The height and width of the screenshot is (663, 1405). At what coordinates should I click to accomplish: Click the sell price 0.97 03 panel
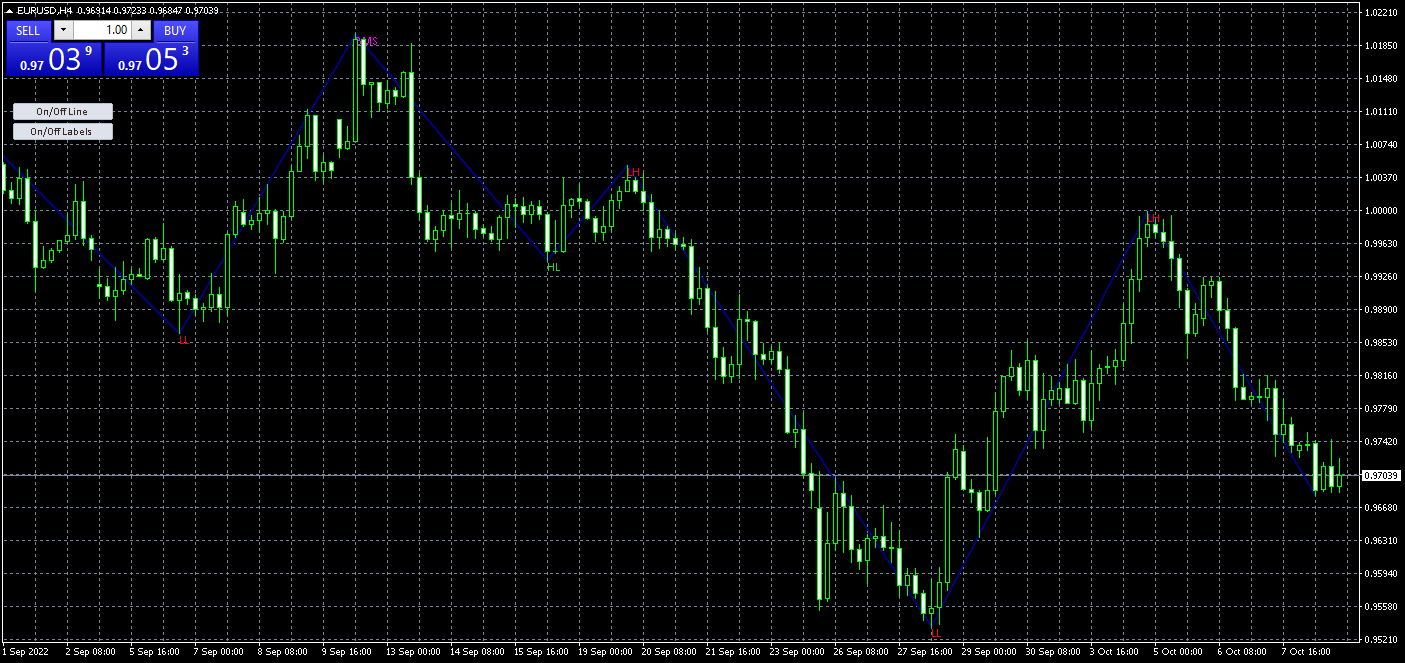(53, 58)
